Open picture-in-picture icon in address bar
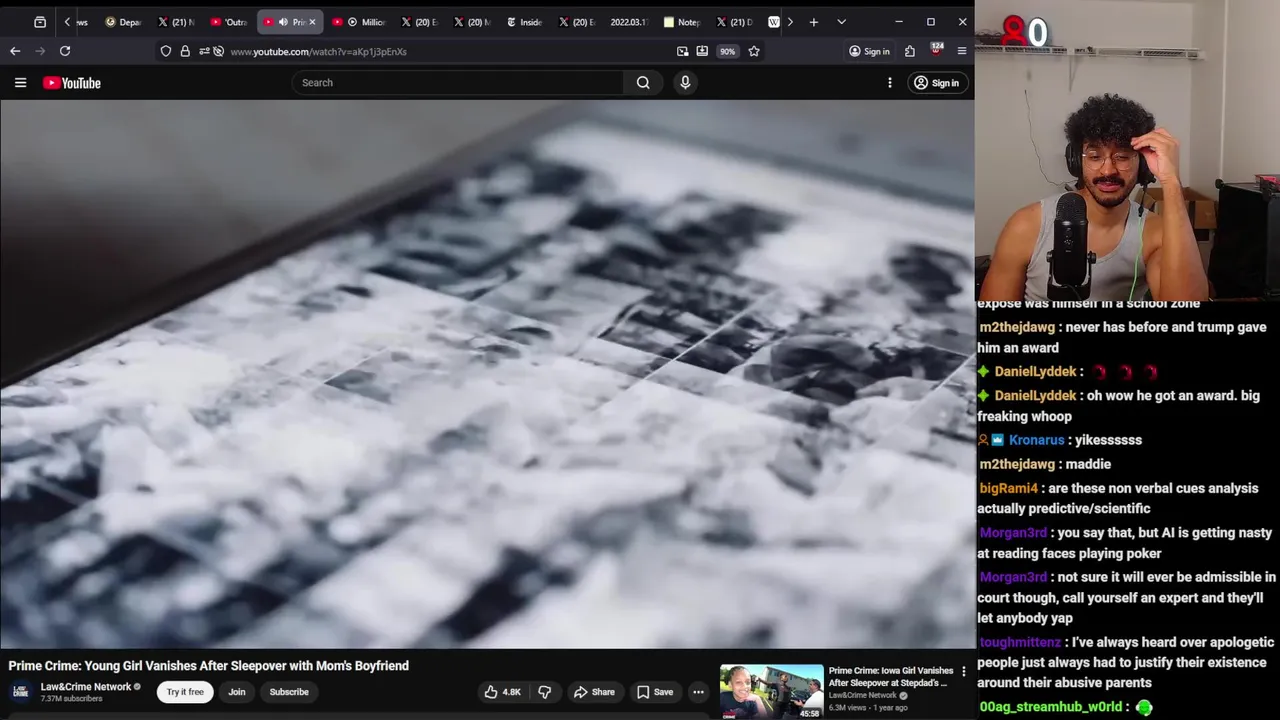 [683, 51]
